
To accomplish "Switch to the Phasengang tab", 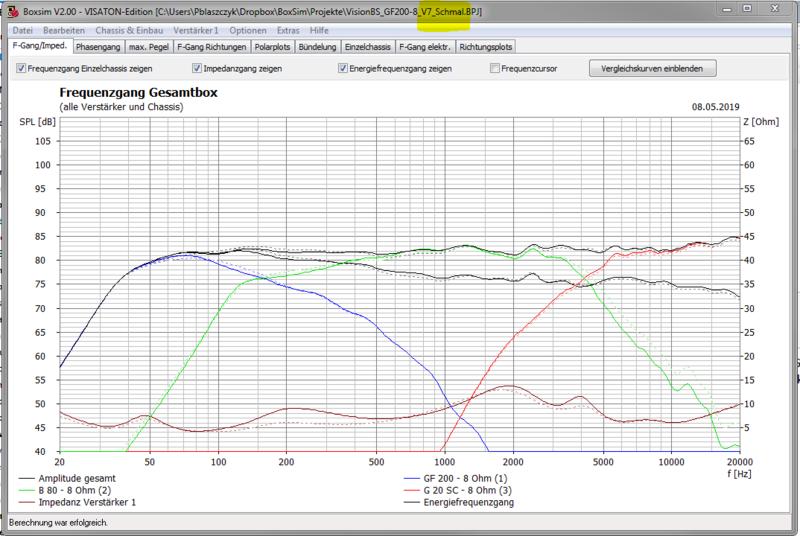I will [x=98, y=46].
